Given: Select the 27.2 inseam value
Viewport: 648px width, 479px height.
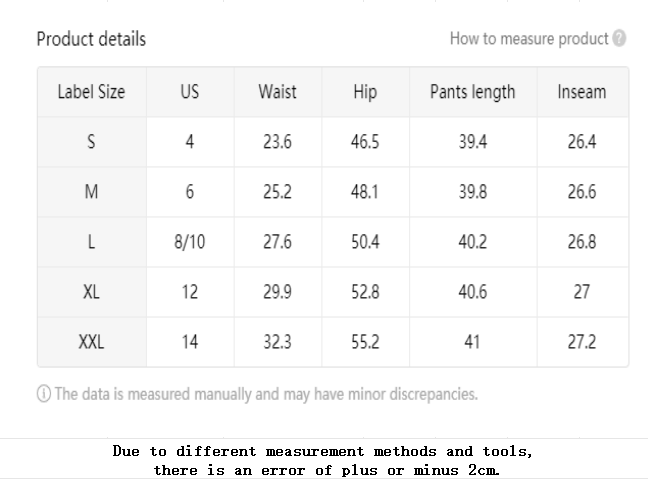Looking at the screenshot, I should tap(582, 342).
